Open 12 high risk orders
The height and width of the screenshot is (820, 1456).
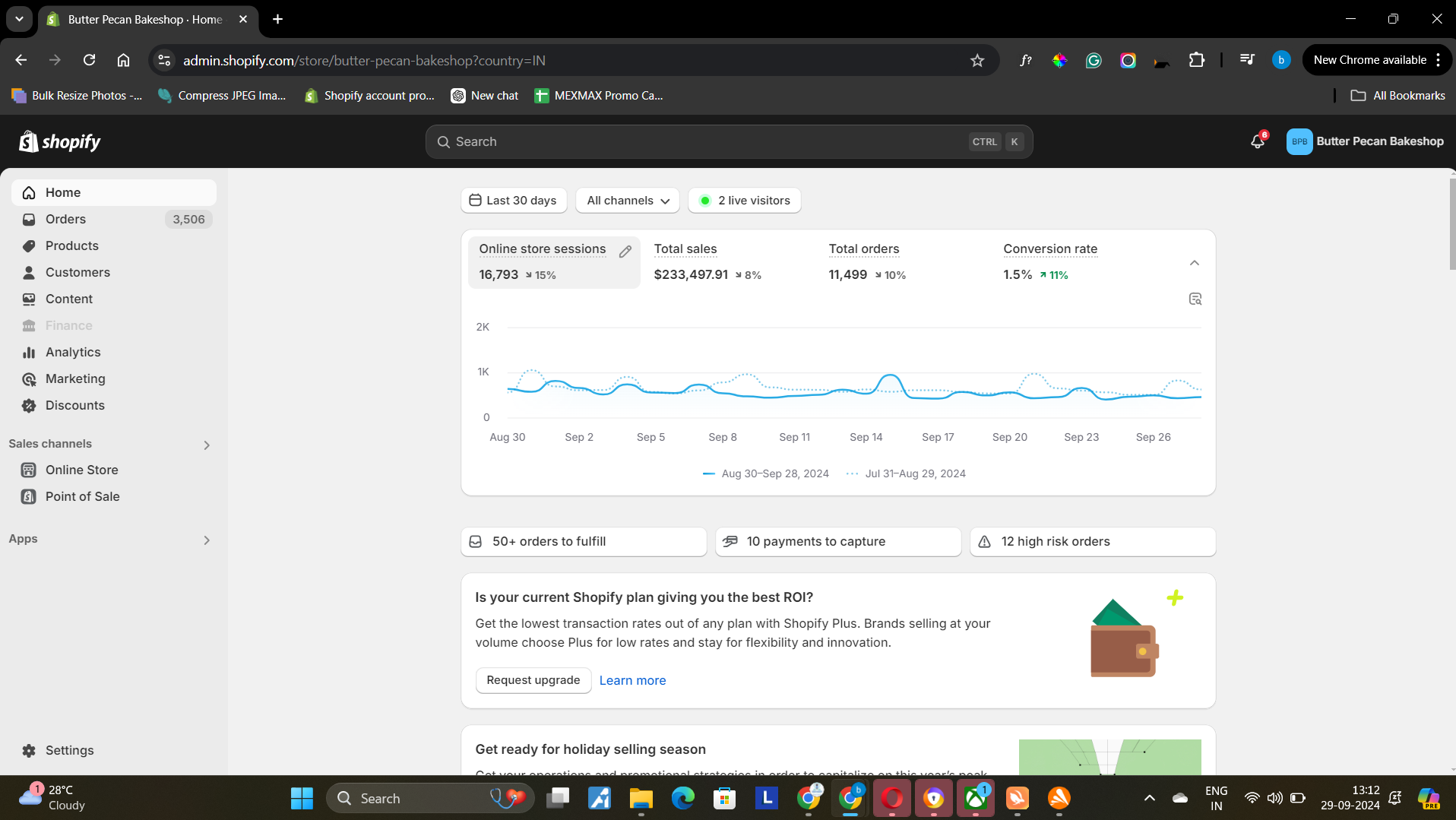[x=1093, y=542]
